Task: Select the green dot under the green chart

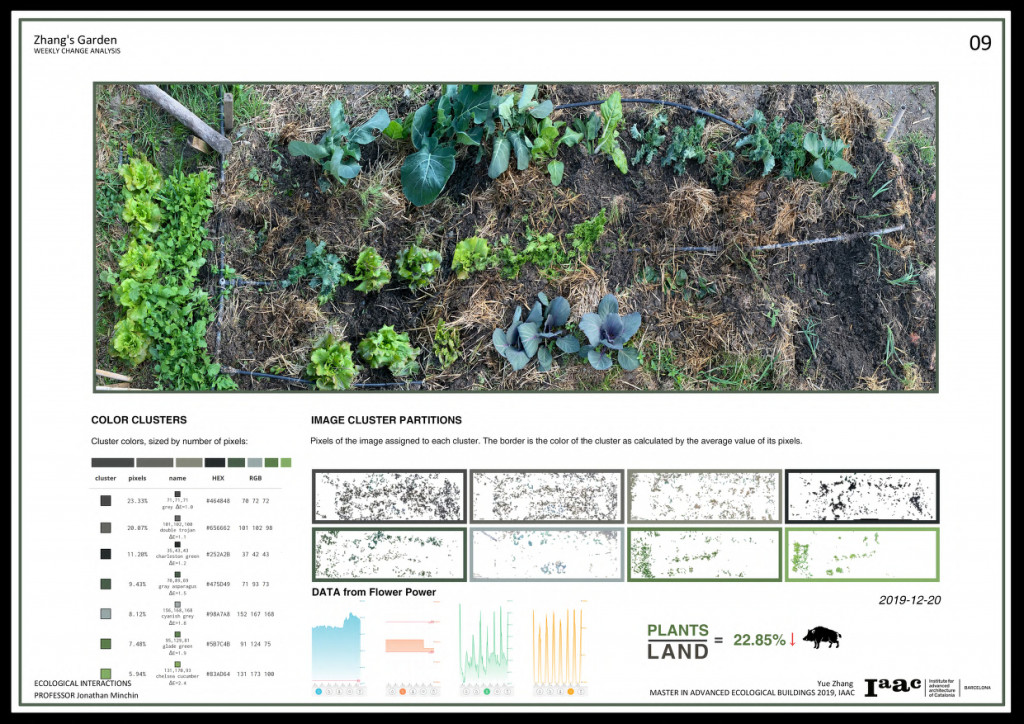Action: coord(487,691)
